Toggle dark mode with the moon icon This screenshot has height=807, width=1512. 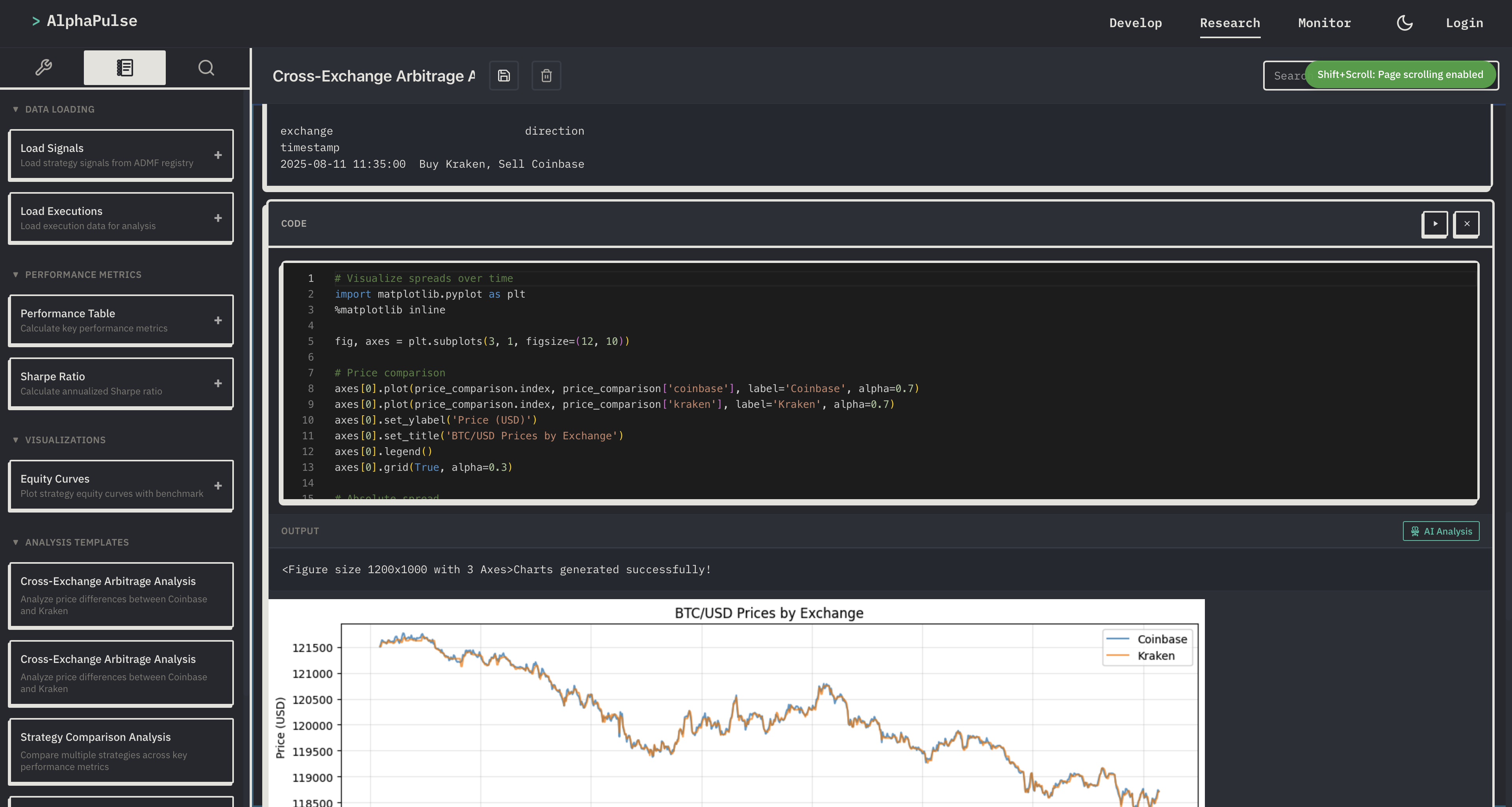point(1404,23)
